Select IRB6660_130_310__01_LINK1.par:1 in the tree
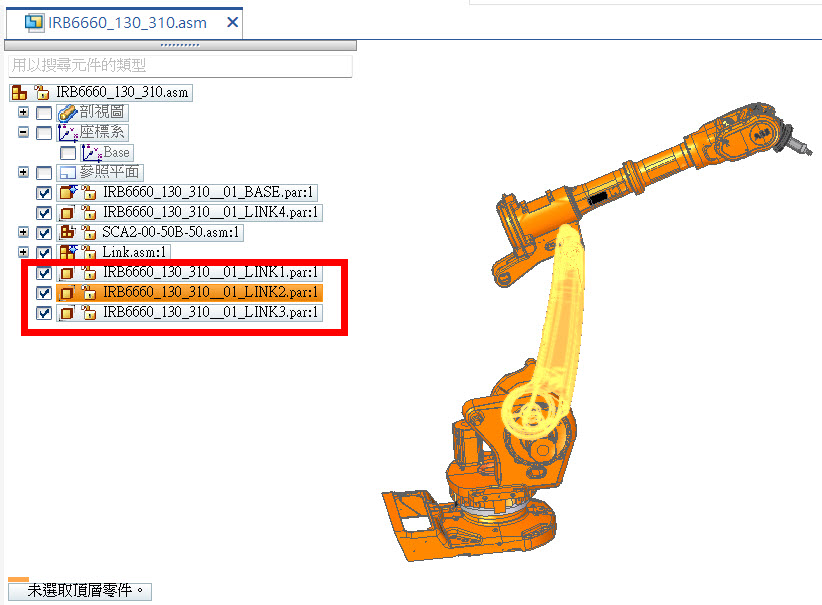822x605 pixels. coord(211,273)
